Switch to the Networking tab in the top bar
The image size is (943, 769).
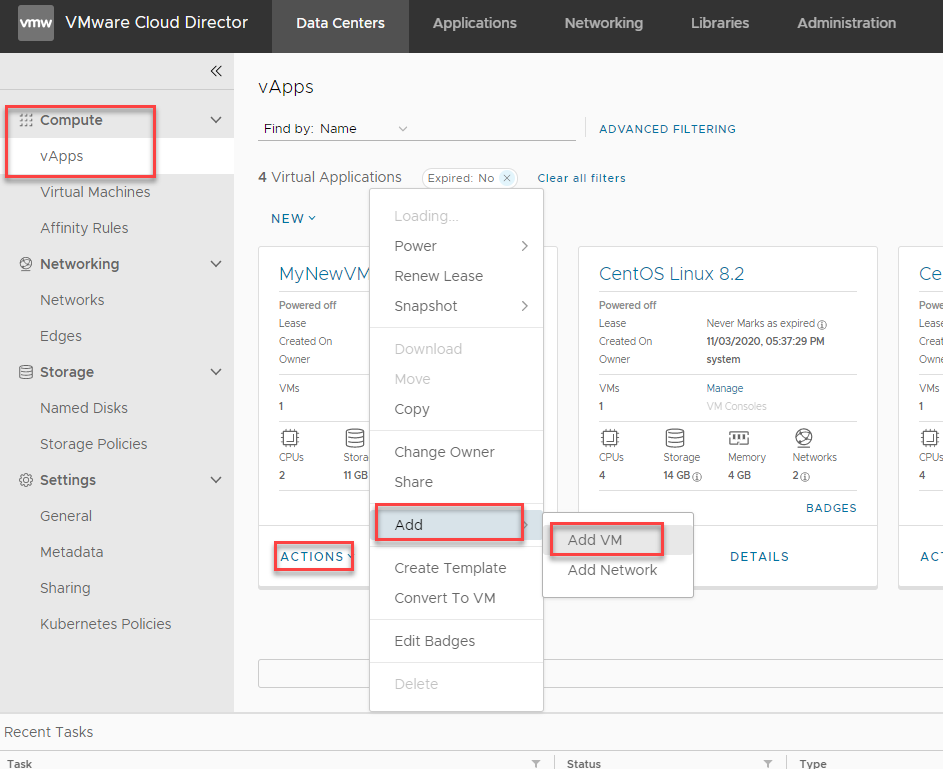[x=604, y=23]
